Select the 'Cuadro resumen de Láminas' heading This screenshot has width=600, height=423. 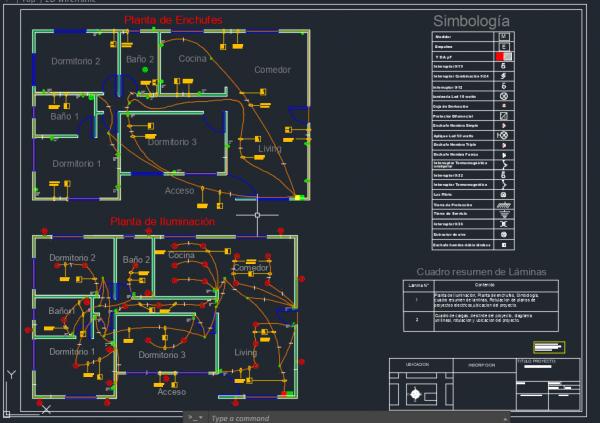pos(481,272)
